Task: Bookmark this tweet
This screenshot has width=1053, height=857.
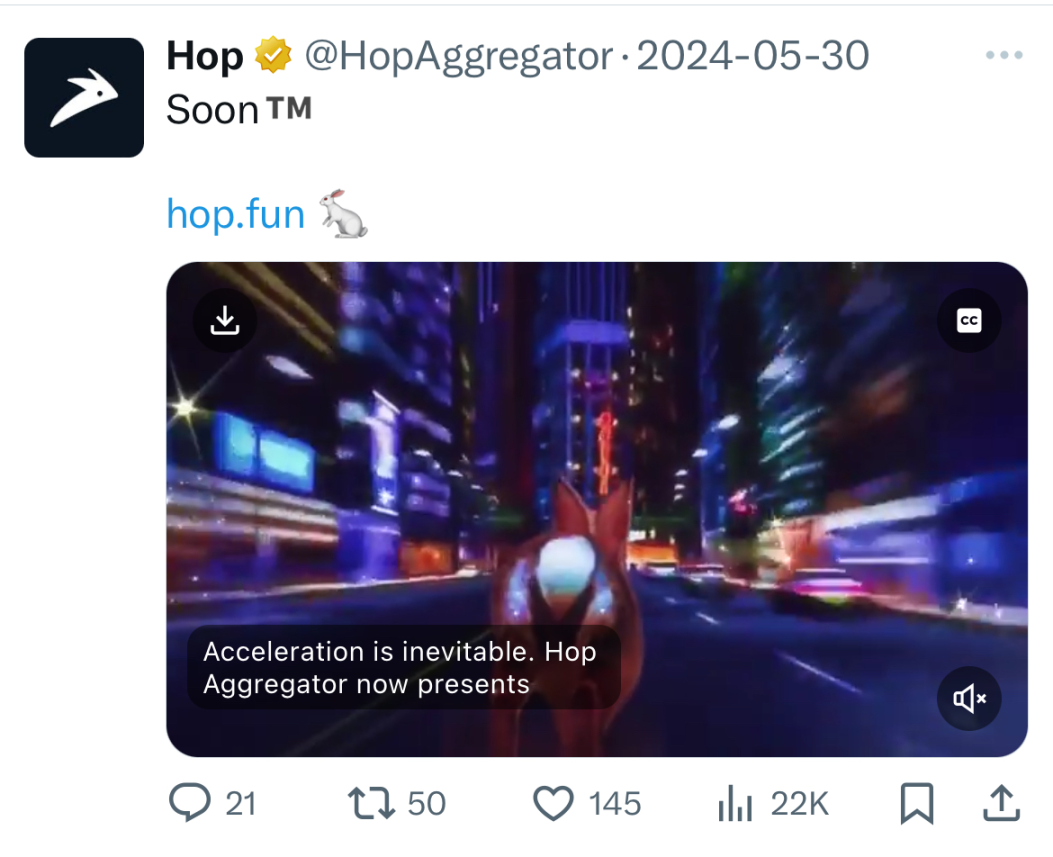Action: tap(916, 803)
